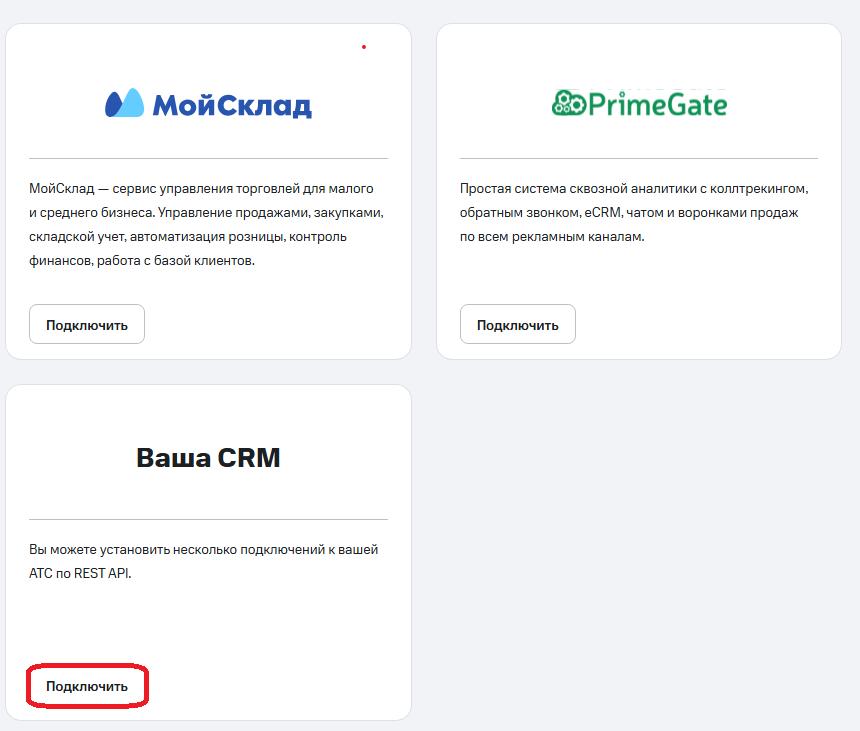Click the МойСклад wordmark text

(231, 105)
